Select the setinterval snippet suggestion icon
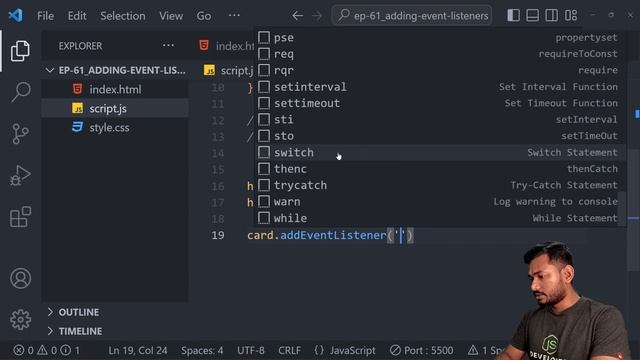This screenshot has height=360, width=640. [x=264, y=87]
